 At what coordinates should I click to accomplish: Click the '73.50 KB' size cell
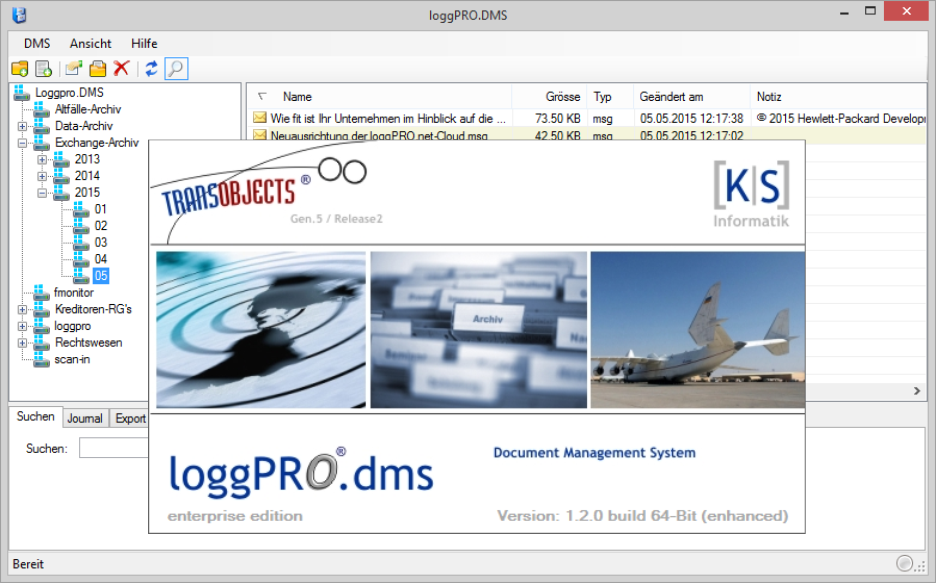click(x=558, y=118)
